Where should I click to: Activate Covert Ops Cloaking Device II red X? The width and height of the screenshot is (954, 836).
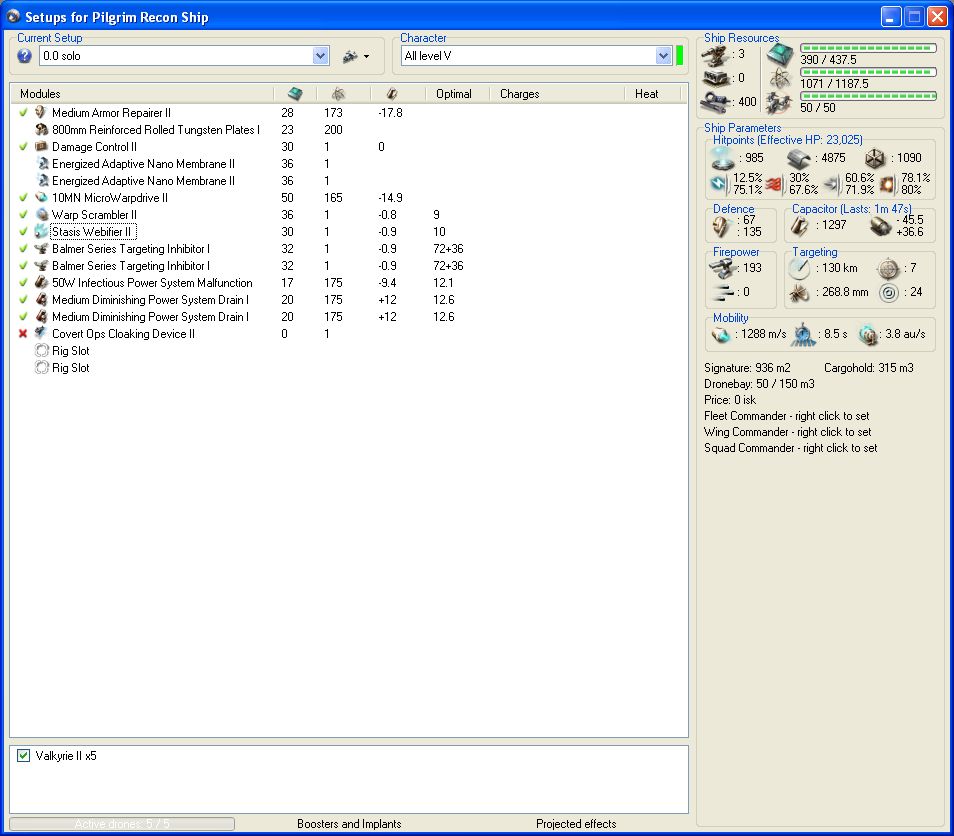[23, 334]
